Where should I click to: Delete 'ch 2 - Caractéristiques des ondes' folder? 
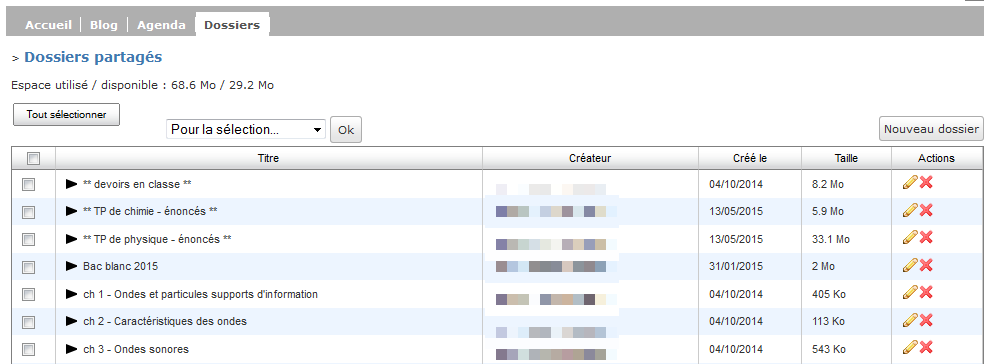point(926,320)
